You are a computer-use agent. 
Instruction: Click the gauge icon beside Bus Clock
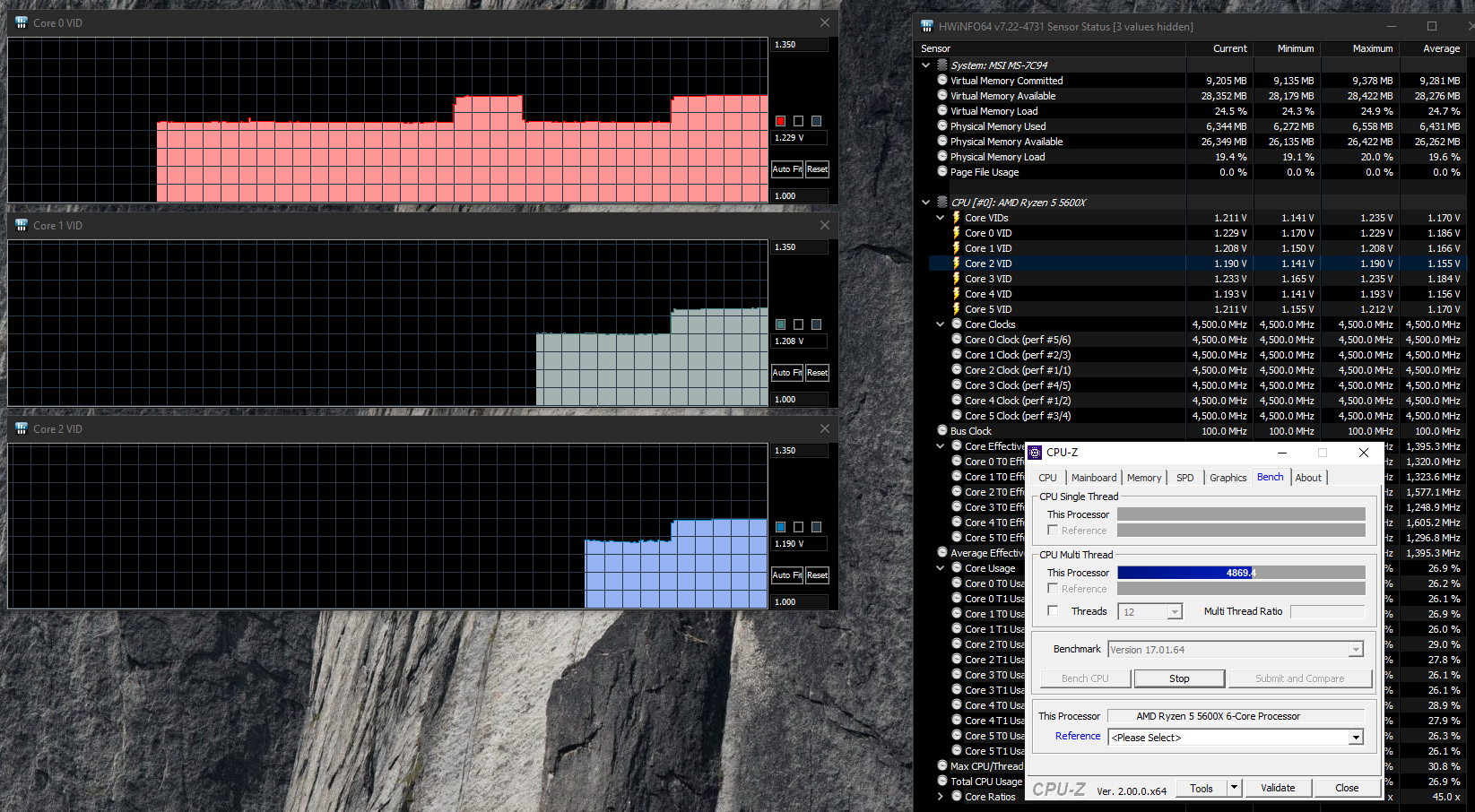942,430
